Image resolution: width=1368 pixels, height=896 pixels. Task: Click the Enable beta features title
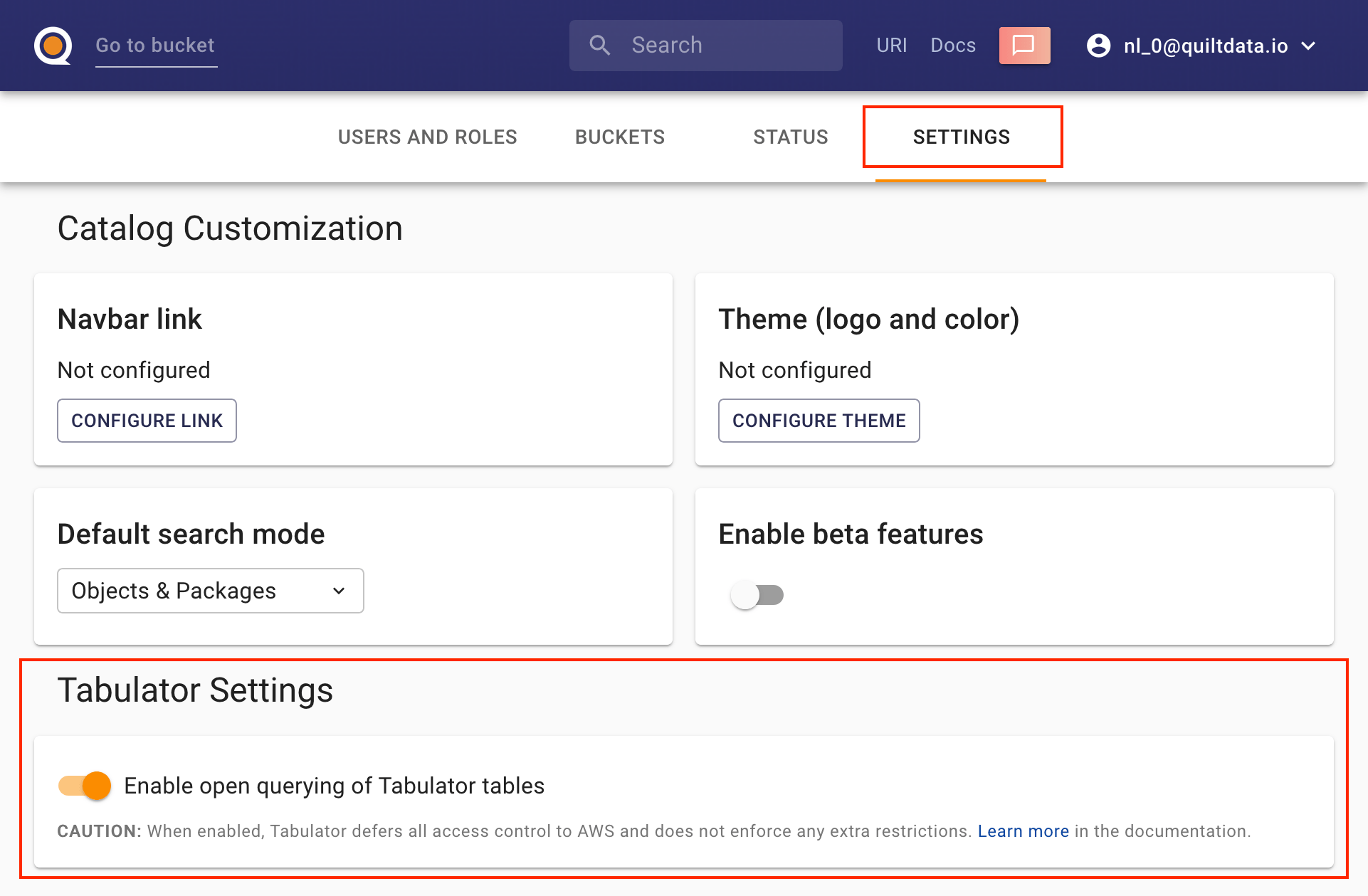[851, 534]
